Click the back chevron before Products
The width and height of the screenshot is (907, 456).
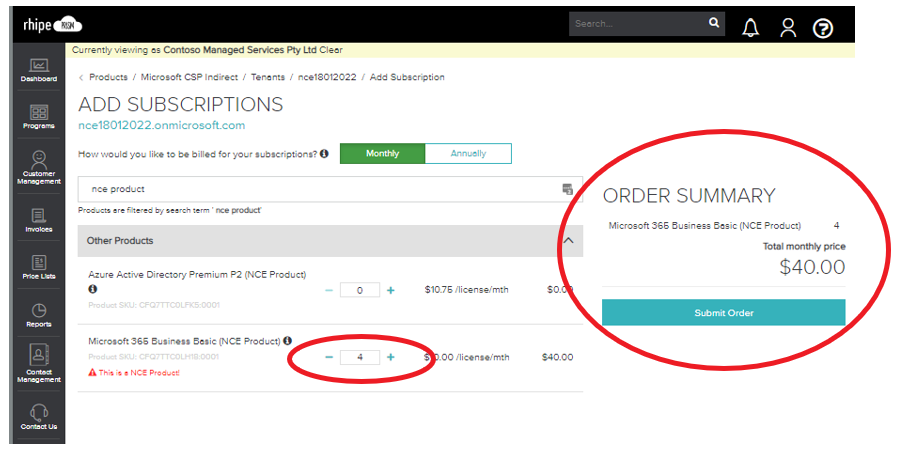(x=81, y=78)
